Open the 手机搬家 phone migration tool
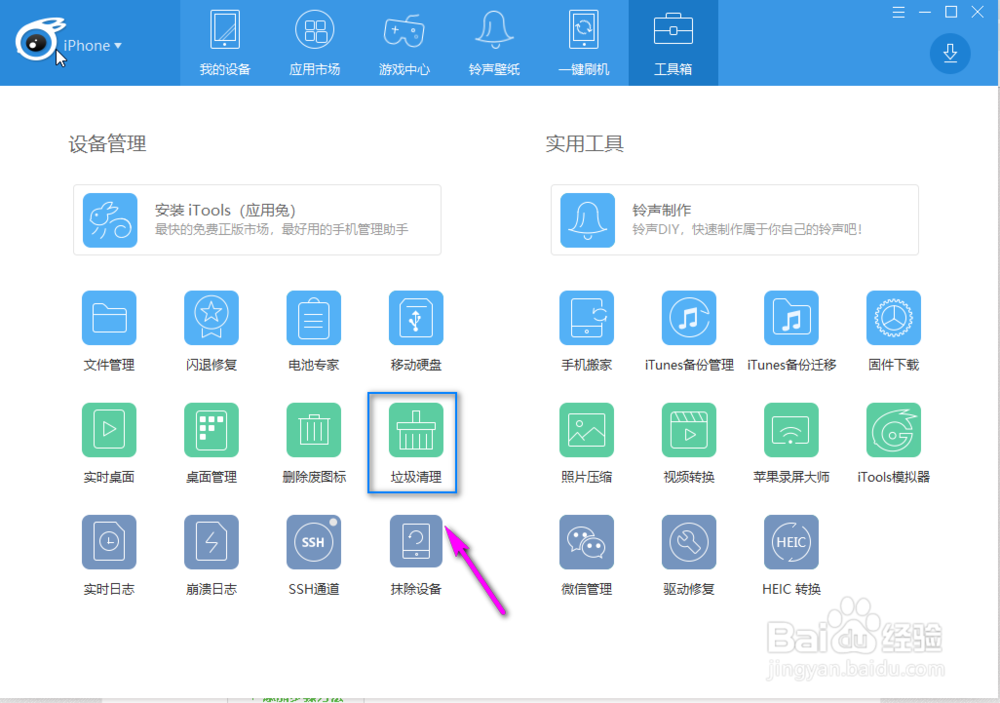Viewport: 1000px width, 703px height. [x=586, y=318]
